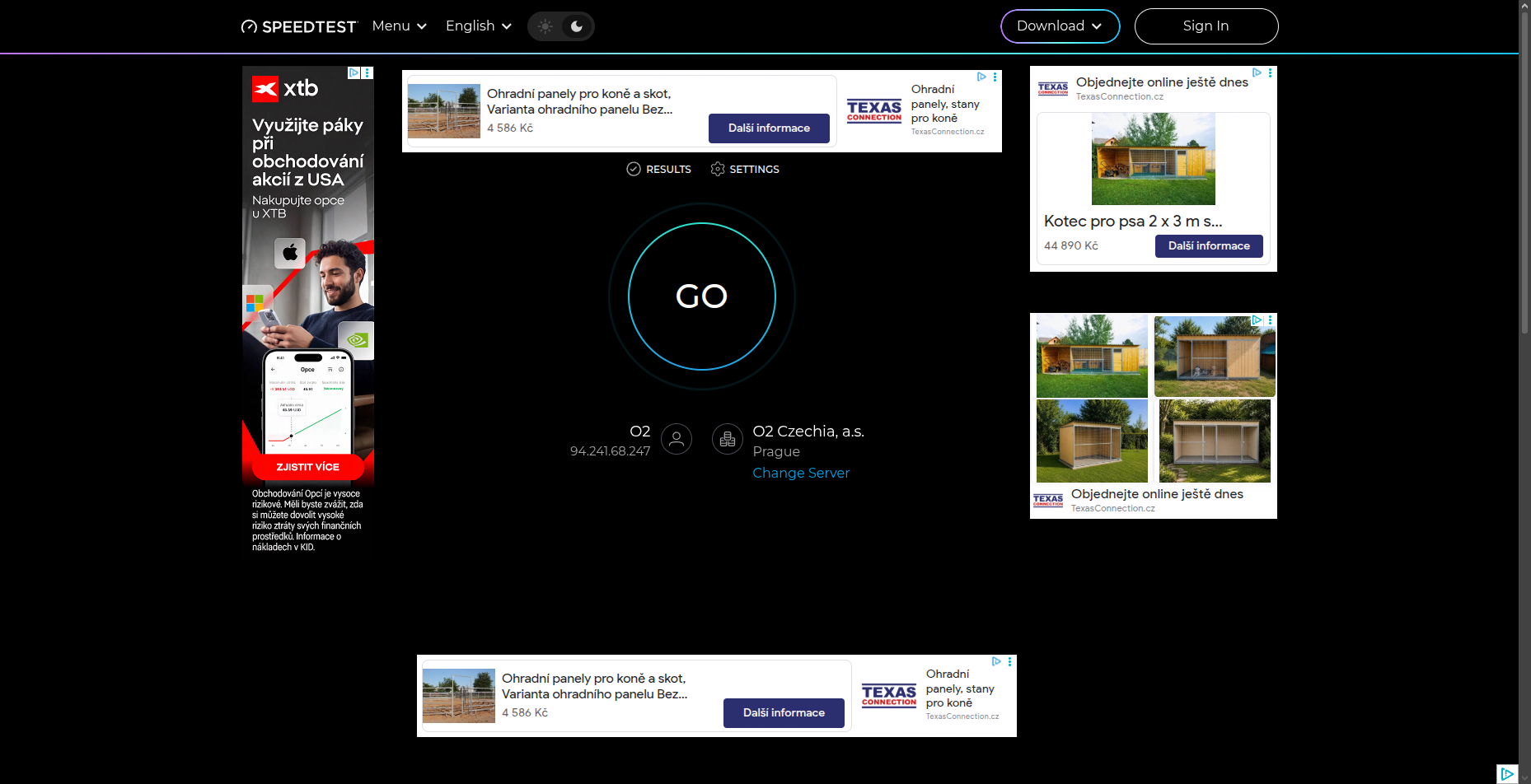Switch to light mode sun icon
Viewport: 1531px width, 784px height.
pyautogui.click(x=545, y=26)
